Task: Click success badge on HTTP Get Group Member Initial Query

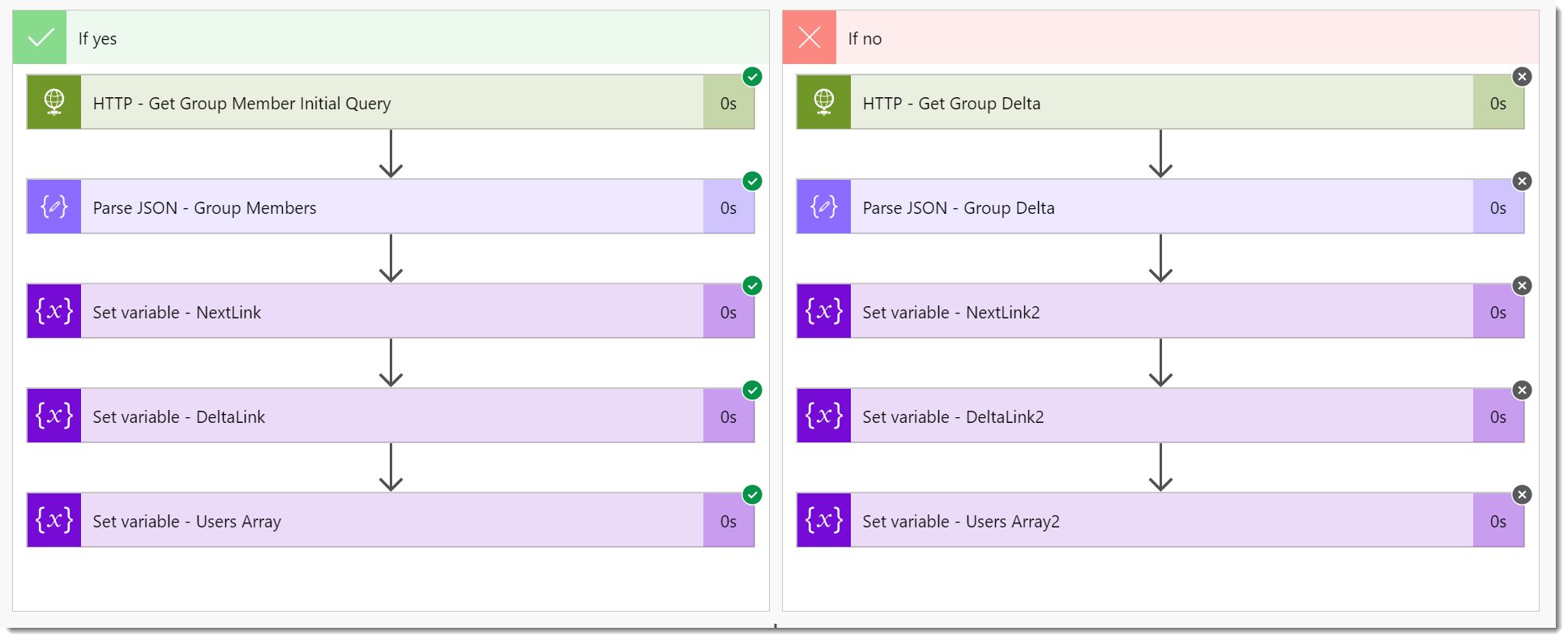Action: click(x=753, y=77)
